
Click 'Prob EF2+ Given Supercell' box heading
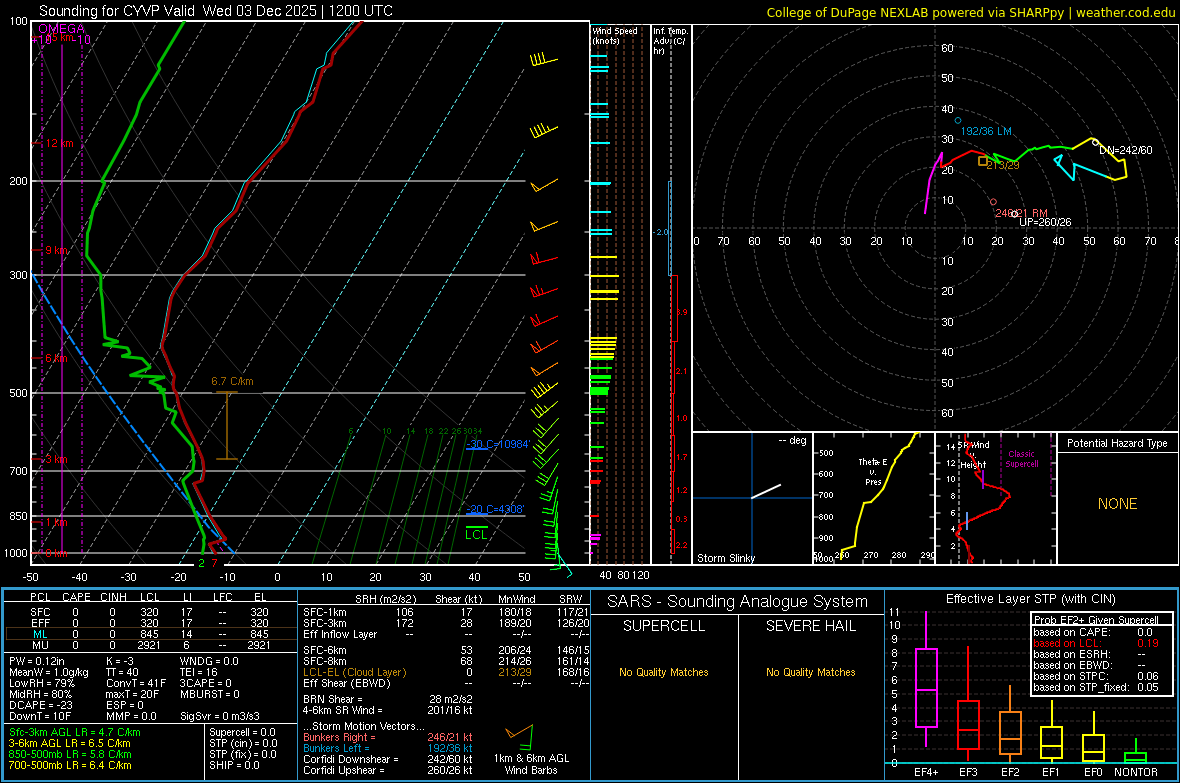pyautogui.click(x=1096, y=620)
